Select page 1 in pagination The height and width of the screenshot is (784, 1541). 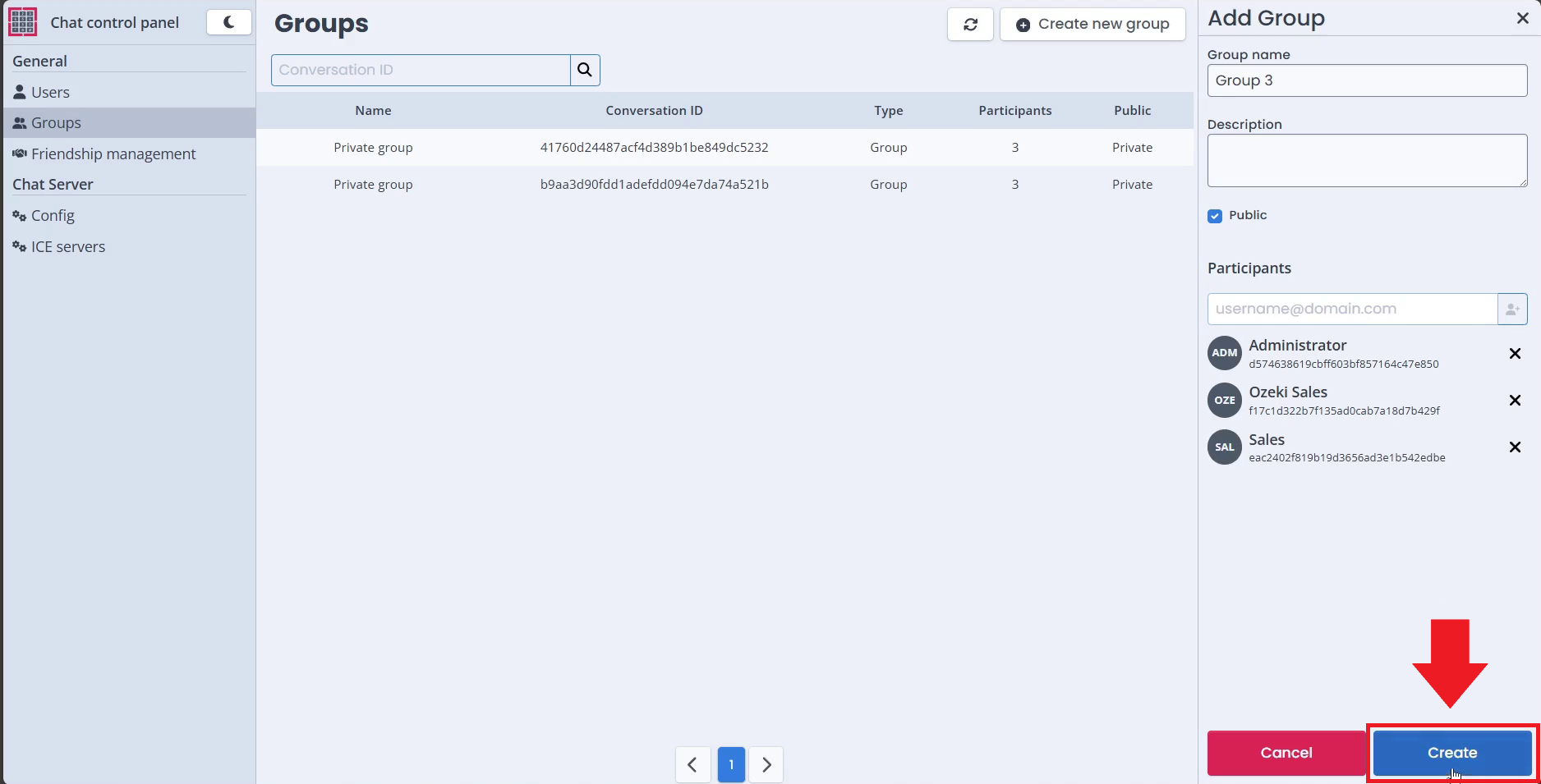click(730, 764)
